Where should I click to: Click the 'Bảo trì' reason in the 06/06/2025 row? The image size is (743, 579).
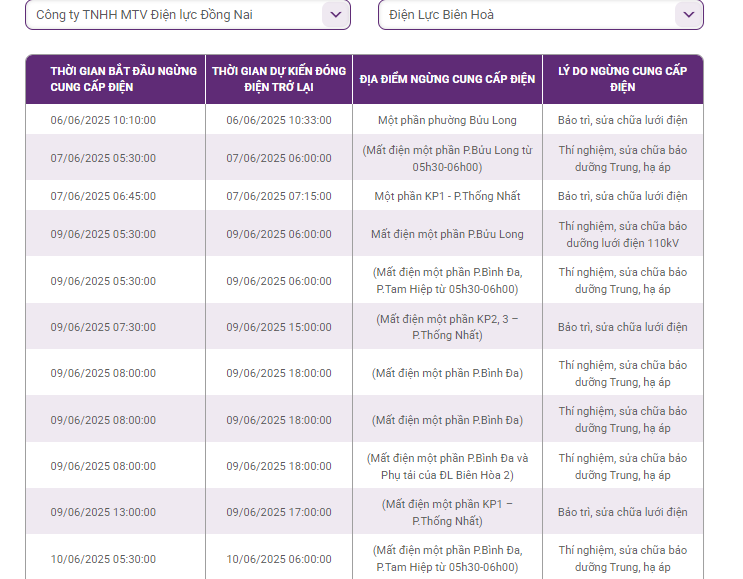point(623,120)
